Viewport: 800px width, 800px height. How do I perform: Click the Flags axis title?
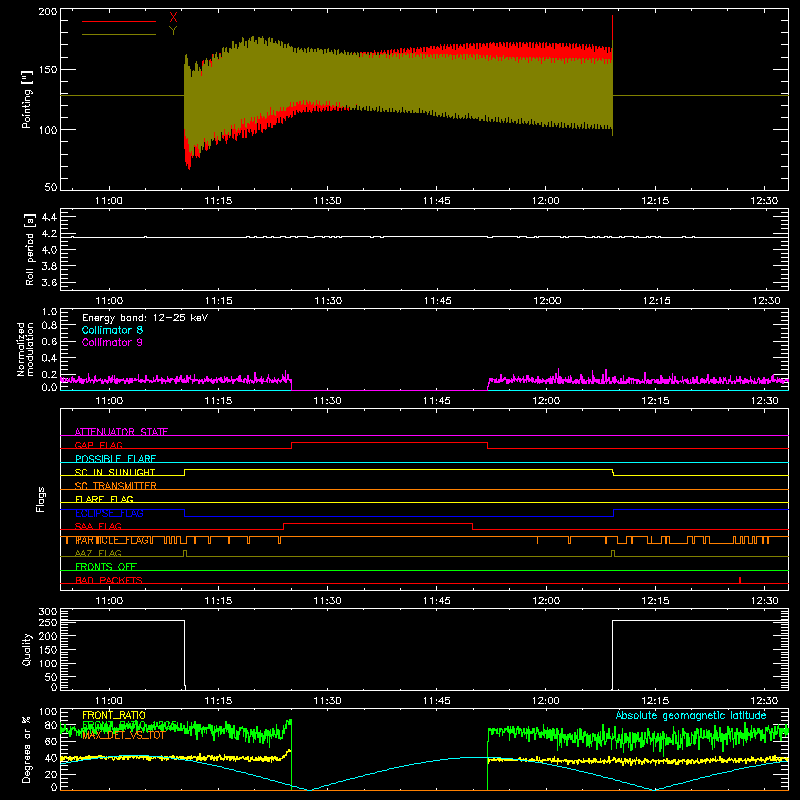[40, 499]
